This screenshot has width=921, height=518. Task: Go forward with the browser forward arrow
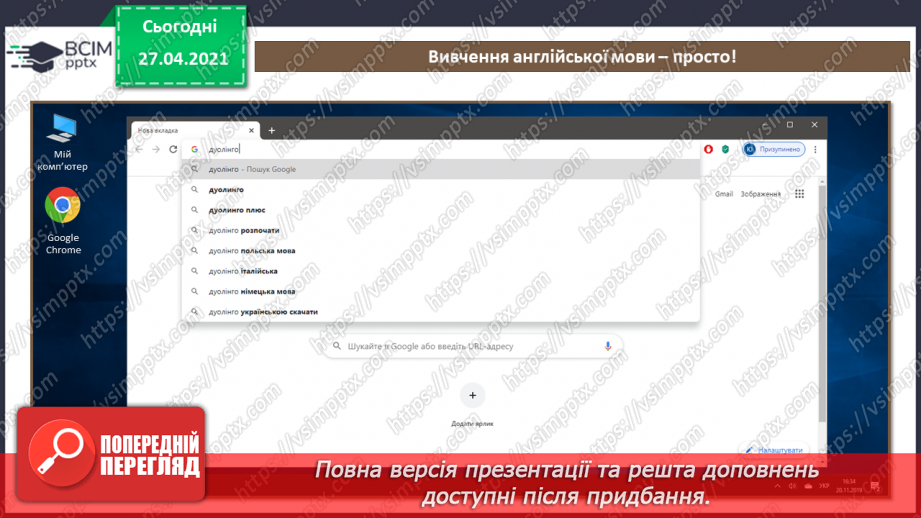pyautogui.click(x=156, y=150)
